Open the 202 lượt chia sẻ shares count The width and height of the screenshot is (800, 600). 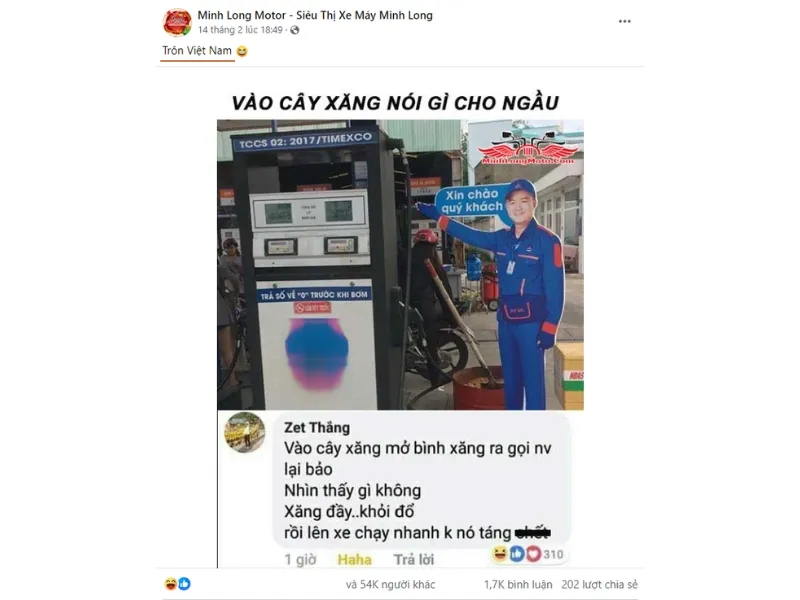point(599,585)
